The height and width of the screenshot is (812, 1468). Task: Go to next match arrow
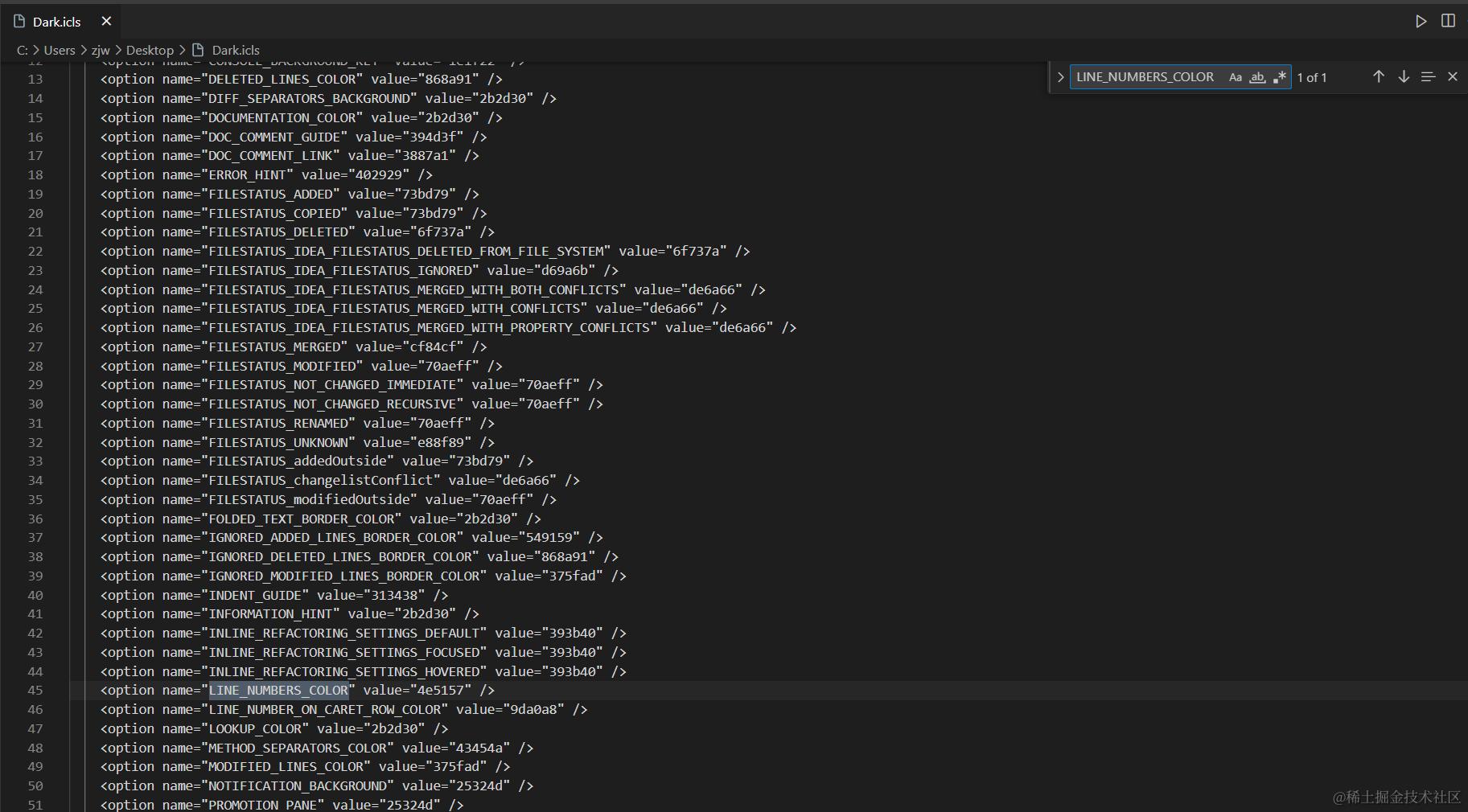[1404, 76]
